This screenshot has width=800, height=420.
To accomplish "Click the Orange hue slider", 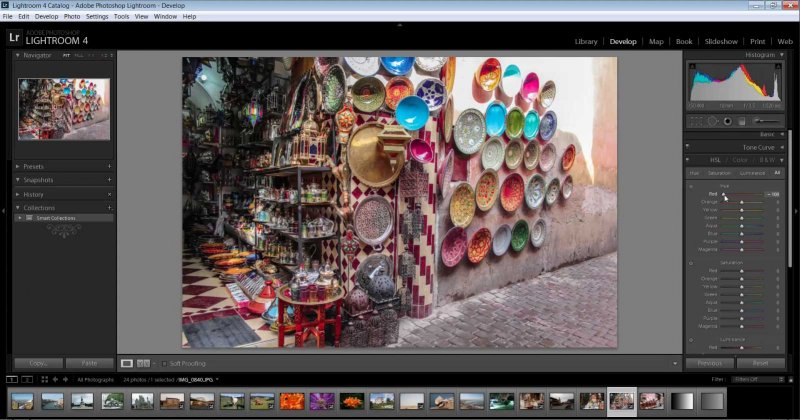I will tap(742, 202).
